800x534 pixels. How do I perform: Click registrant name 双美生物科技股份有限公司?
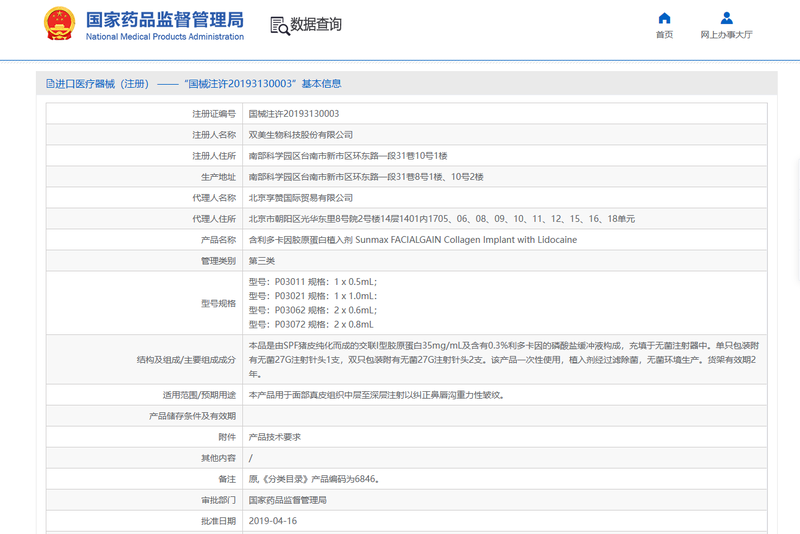[300, 135]
